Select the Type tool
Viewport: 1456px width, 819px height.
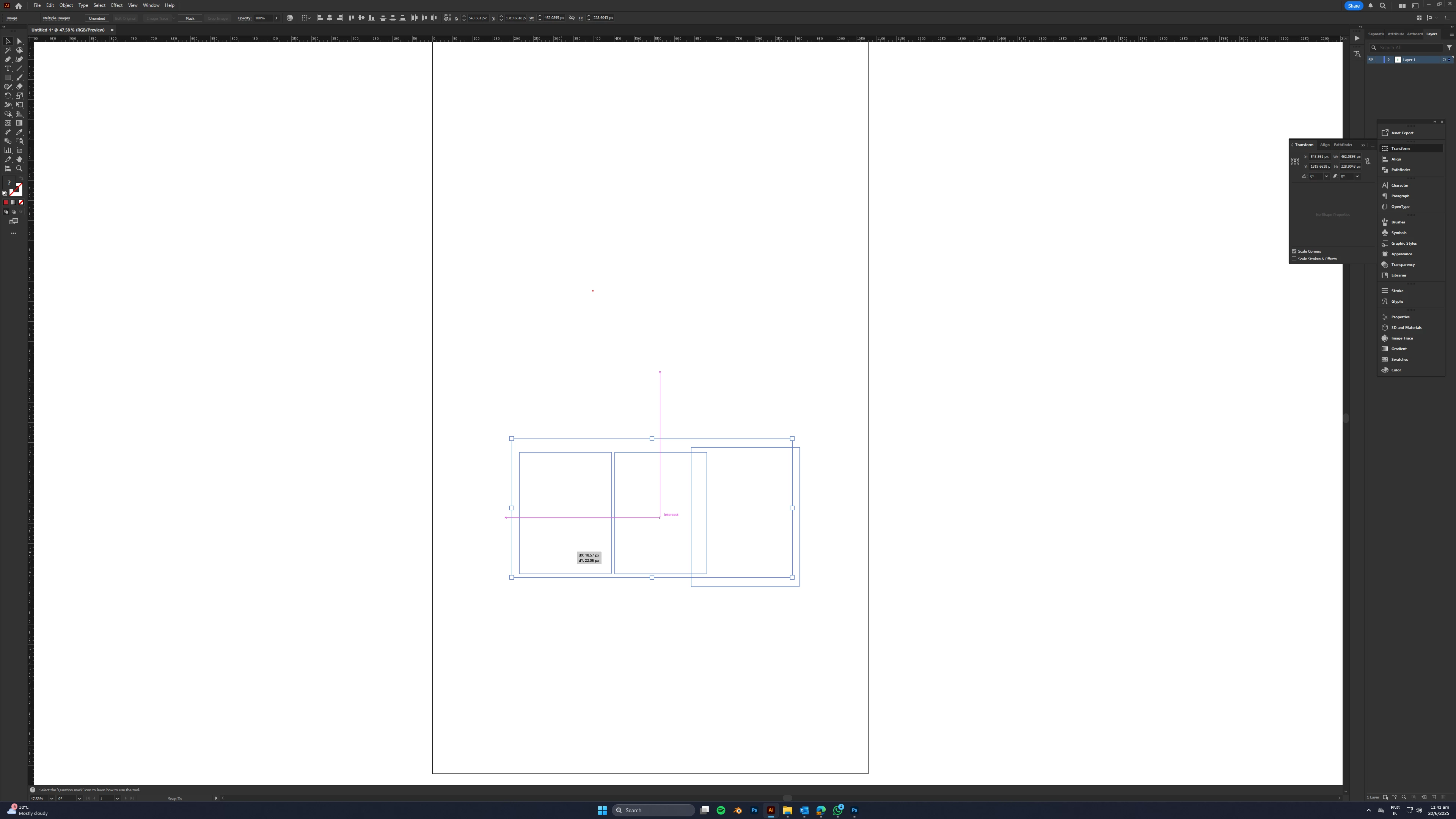8,68
